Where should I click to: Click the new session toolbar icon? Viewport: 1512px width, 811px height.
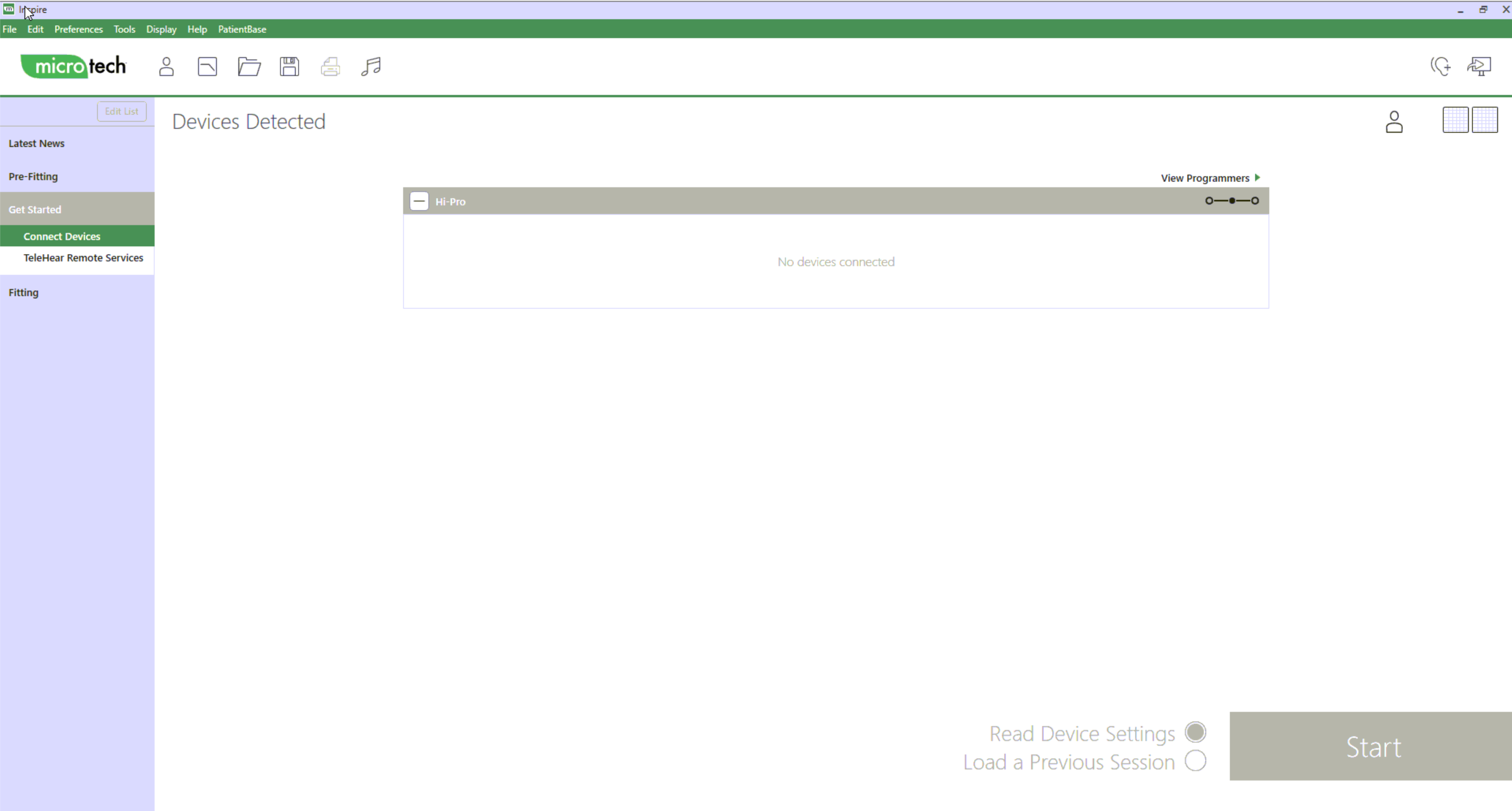coord(207,66)
